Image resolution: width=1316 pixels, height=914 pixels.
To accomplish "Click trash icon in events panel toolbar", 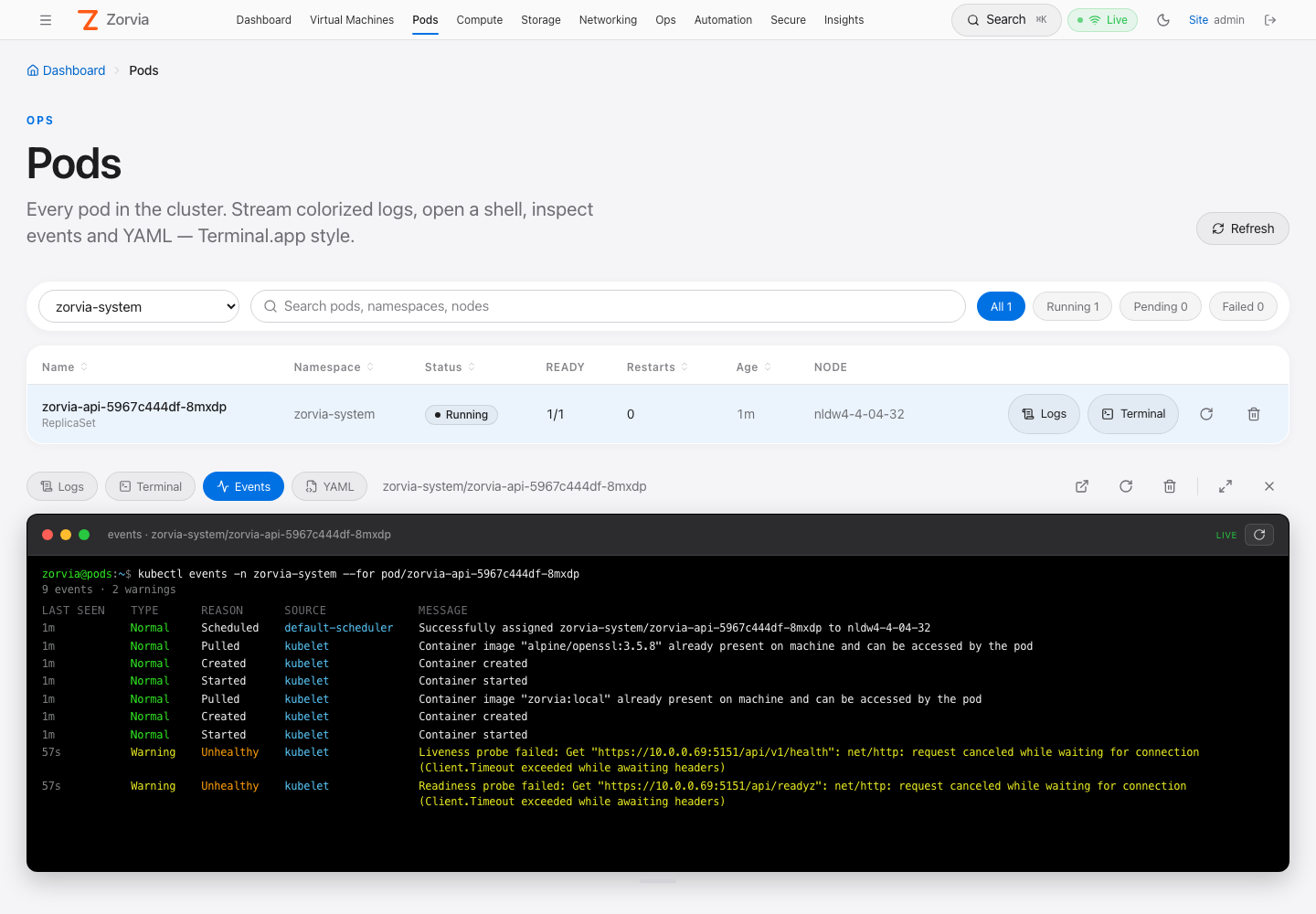I will tap(1170, 486).
